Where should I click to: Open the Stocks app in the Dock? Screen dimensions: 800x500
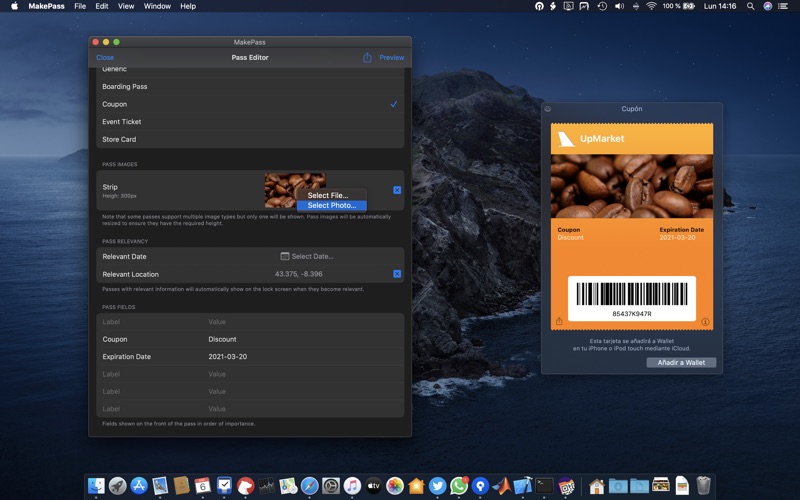[266, 486]
